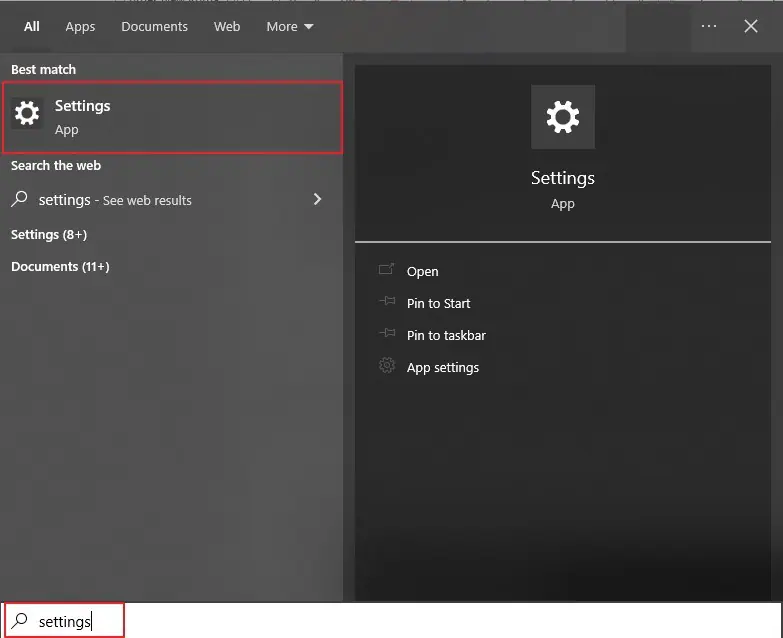
Task: Close the search panel with the X
Action: [x=751, y=26]
